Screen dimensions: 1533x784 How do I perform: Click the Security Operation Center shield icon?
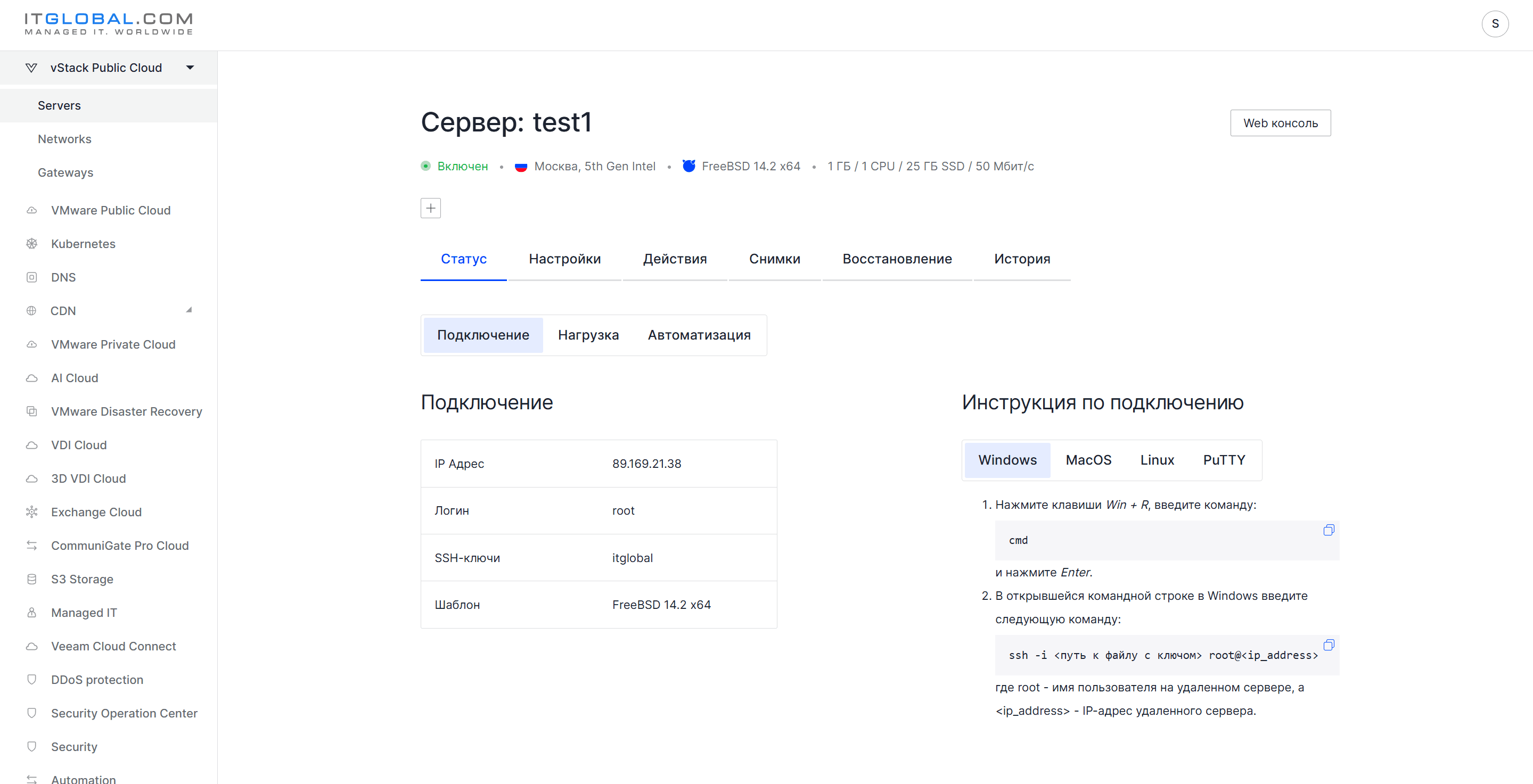click(x=32, y=713)
